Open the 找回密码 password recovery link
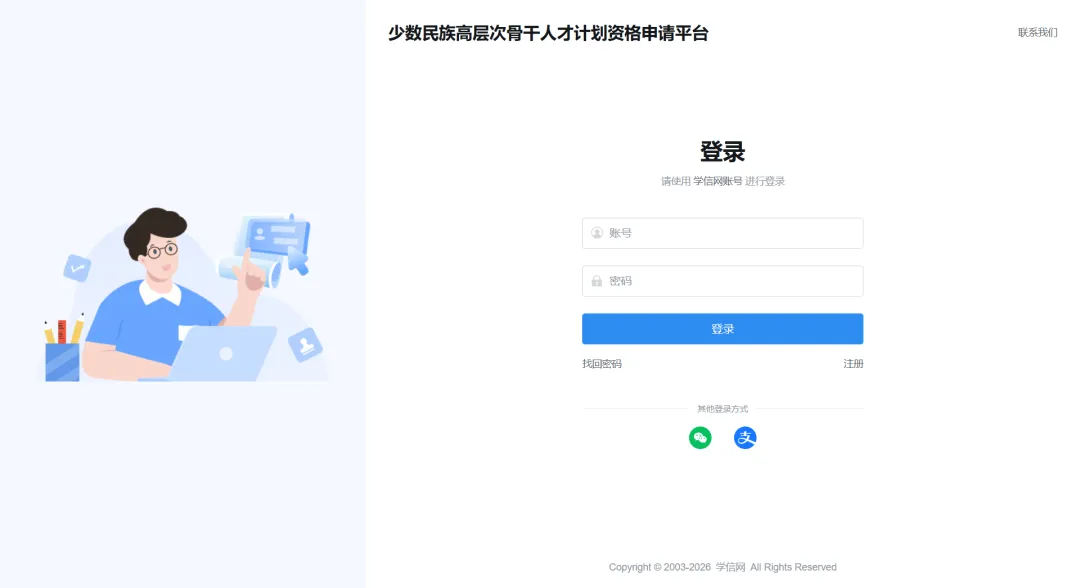The image size is (1080, 588). click(x=601, y=364)
